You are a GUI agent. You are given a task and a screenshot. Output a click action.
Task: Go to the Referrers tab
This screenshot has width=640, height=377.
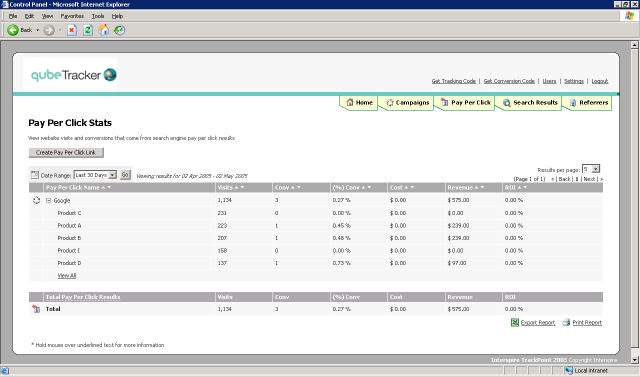[588, 102]
